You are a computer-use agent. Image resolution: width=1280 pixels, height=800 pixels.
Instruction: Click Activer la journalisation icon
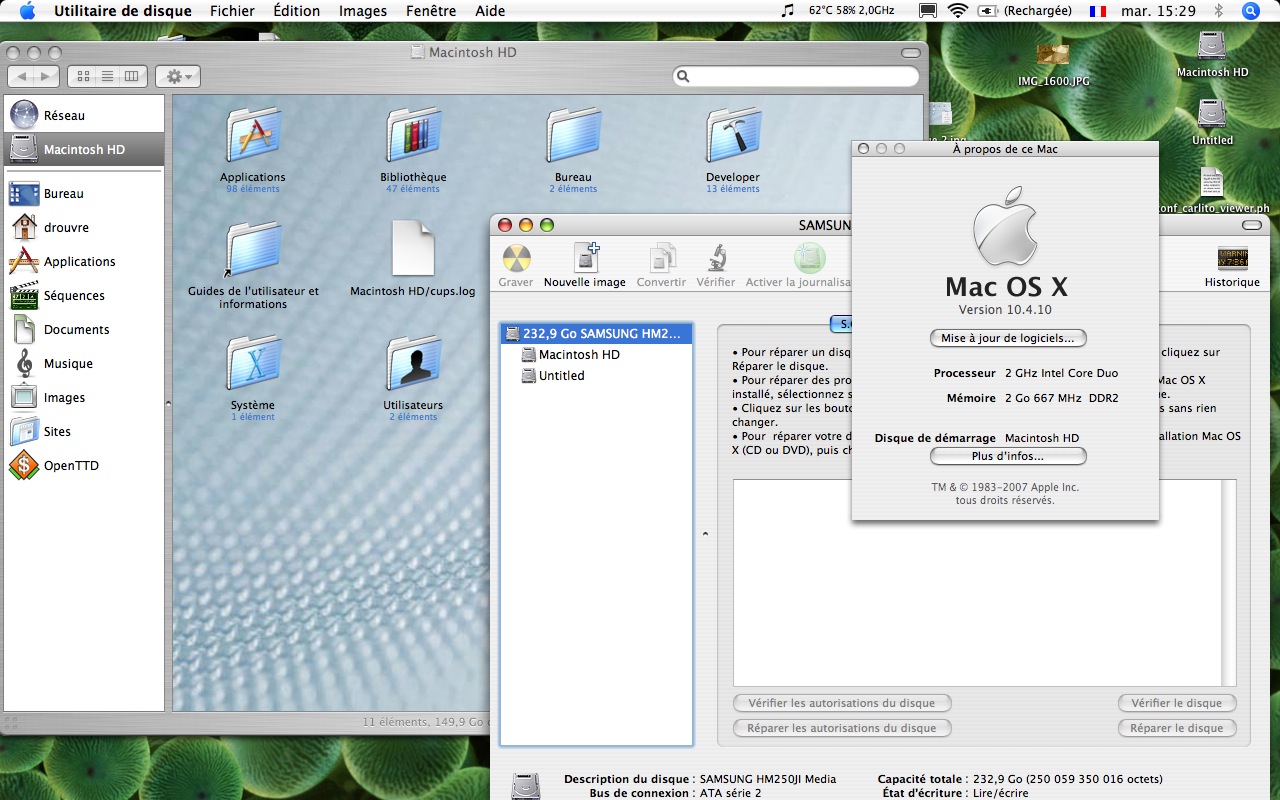coord(809,258)
